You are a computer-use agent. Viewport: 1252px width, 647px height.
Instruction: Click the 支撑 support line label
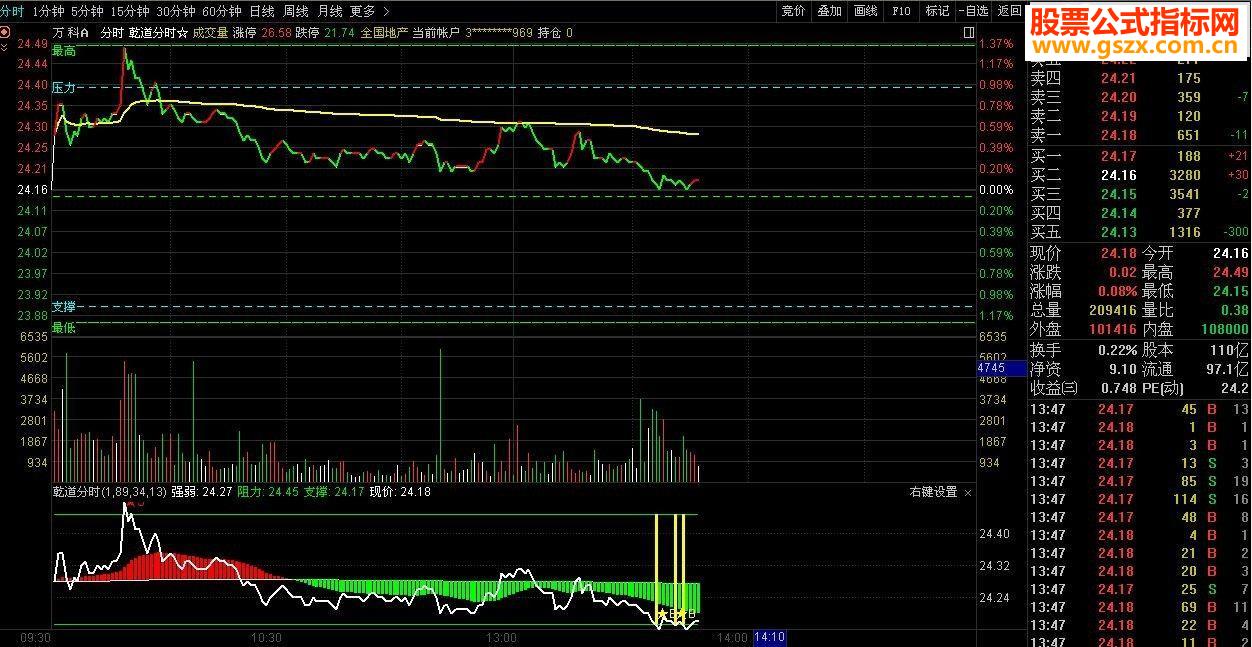[64, 306]
